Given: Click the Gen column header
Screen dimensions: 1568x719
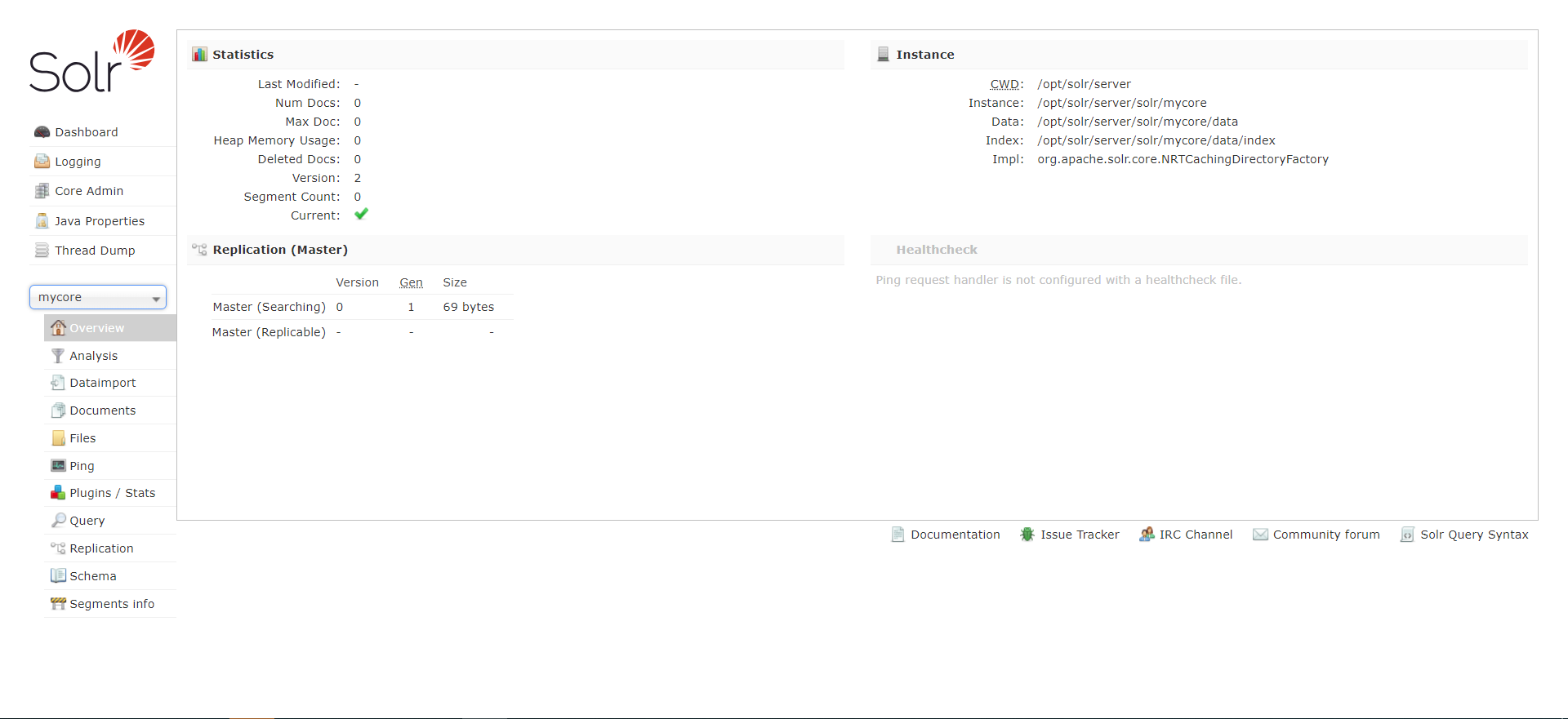Looking at the screenshot, I should click(411, 282).
